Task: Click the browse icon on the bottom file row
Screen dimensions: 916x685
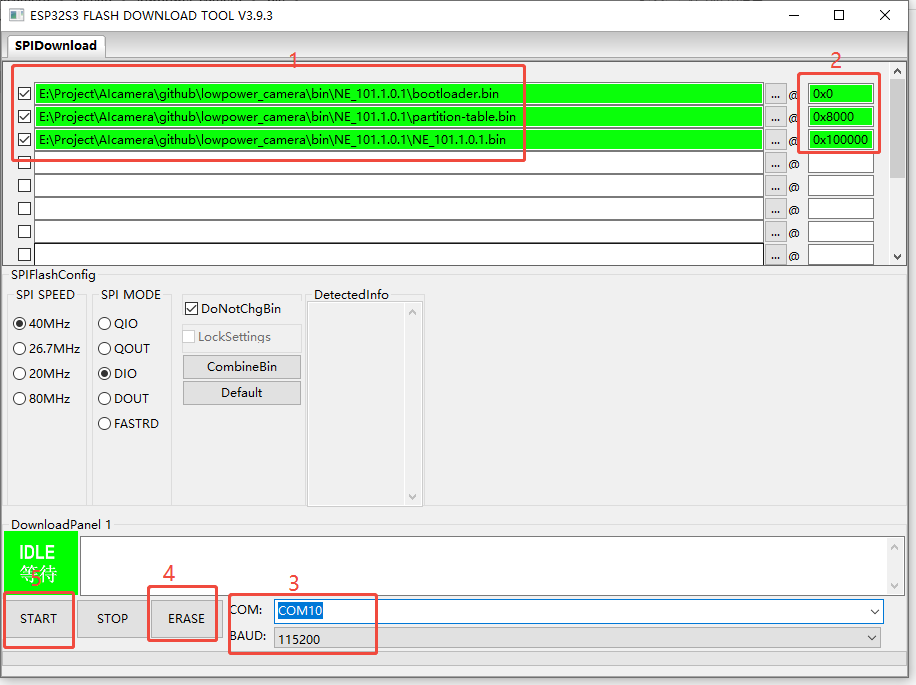Action: (x=776, y=254)
